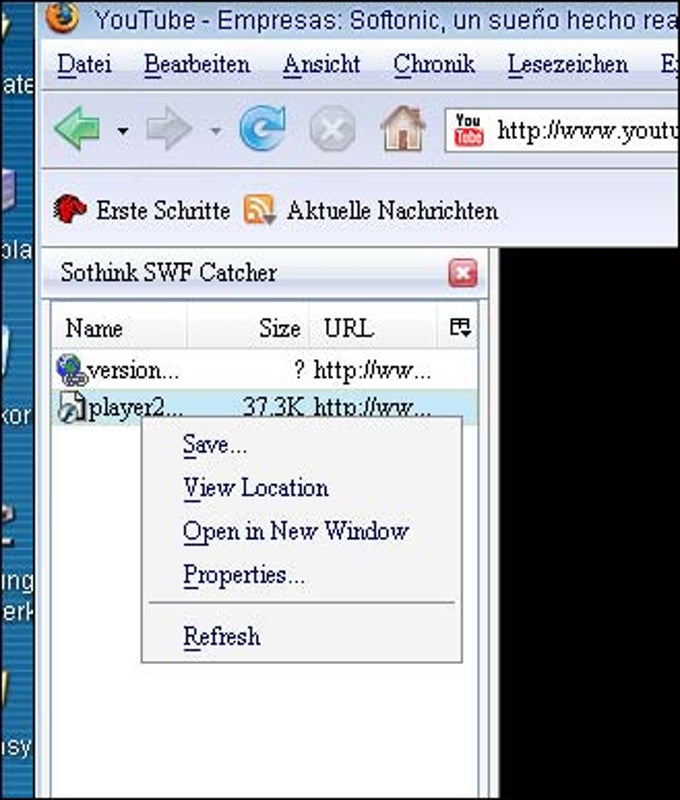Click the grey Stop loading button
Image resolution: width=680 pixels, height=800 pixels.
pyautogui.click(x=333, y=128)
